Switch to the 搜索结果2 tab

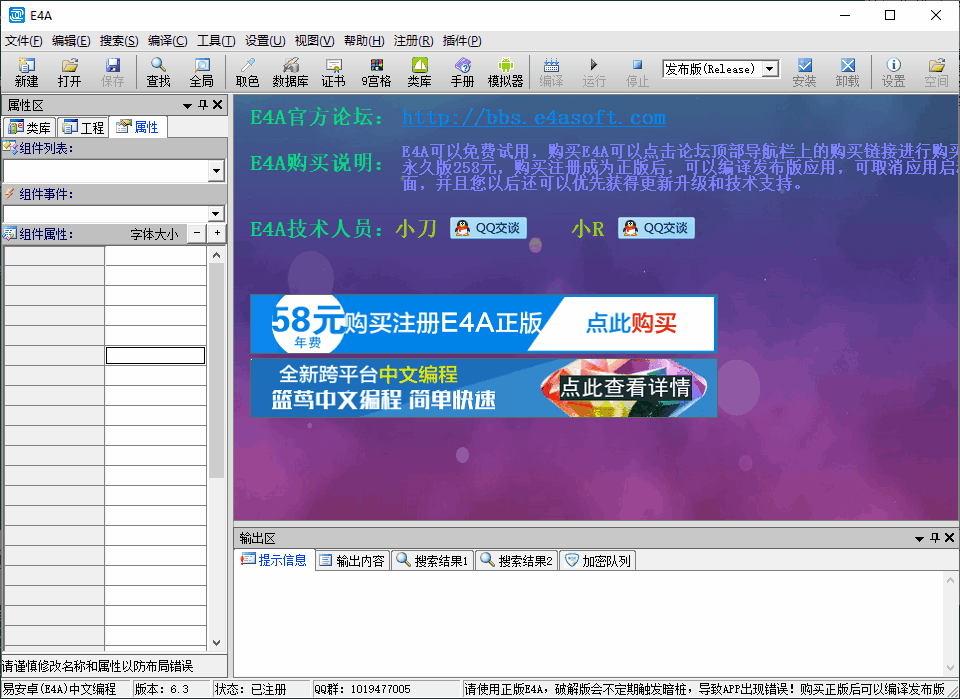pos(516,561)
